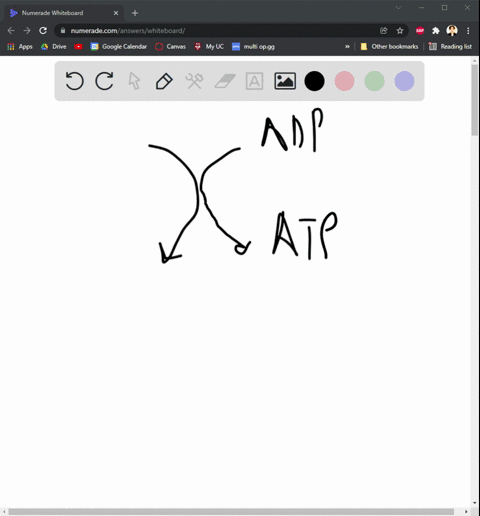Open the Chrome profile avatar
This screenshot has width=480, height=516.
[452, 31]
